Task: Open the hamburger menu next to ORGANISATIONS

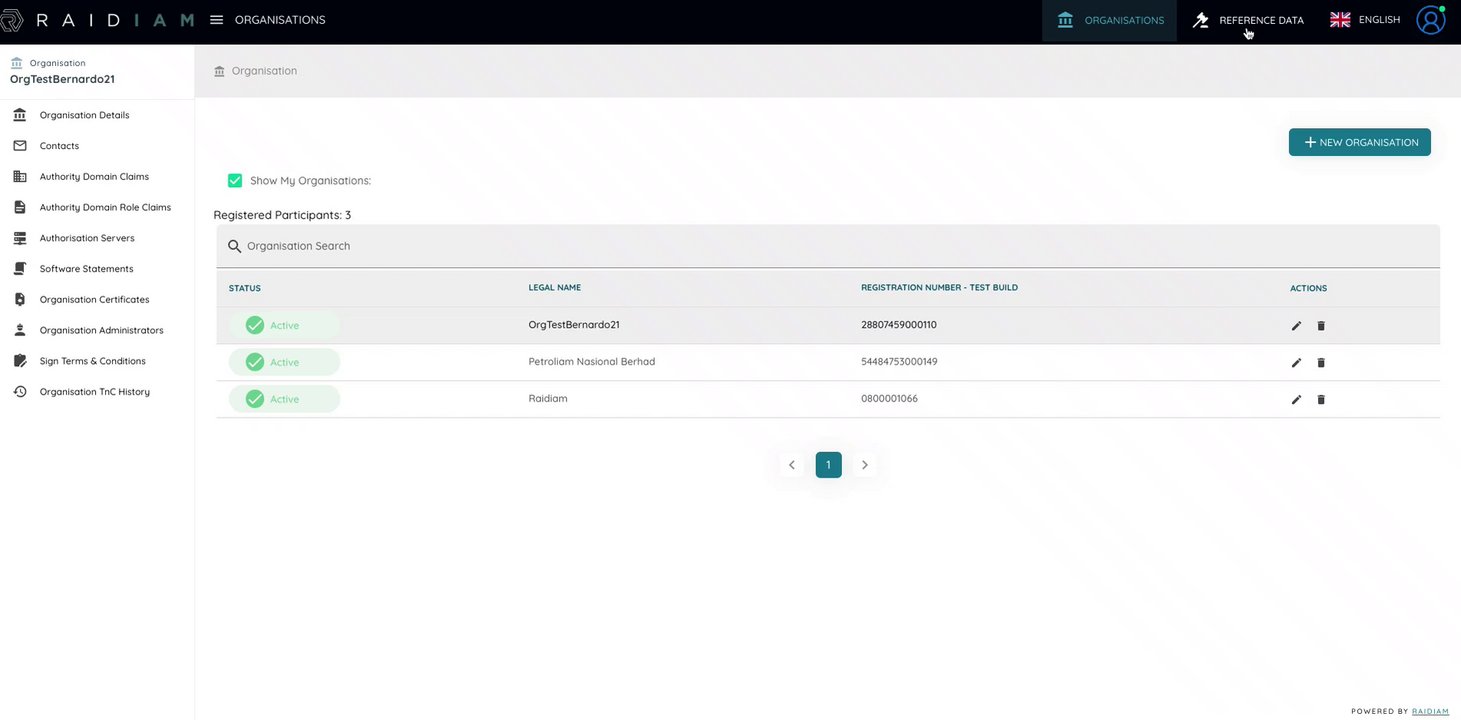Action: [216, 20]
